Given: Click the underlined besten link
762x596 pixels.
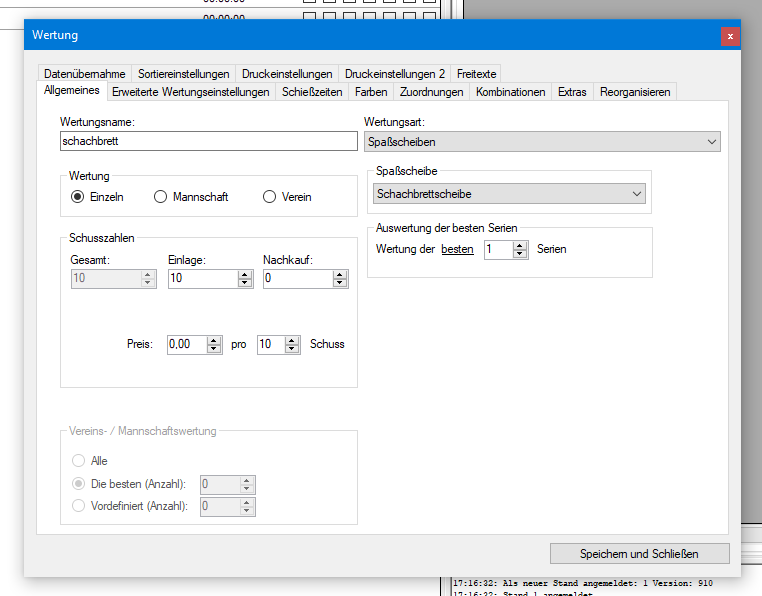Looking at the screenshot, I should click(x=457, y=249).
